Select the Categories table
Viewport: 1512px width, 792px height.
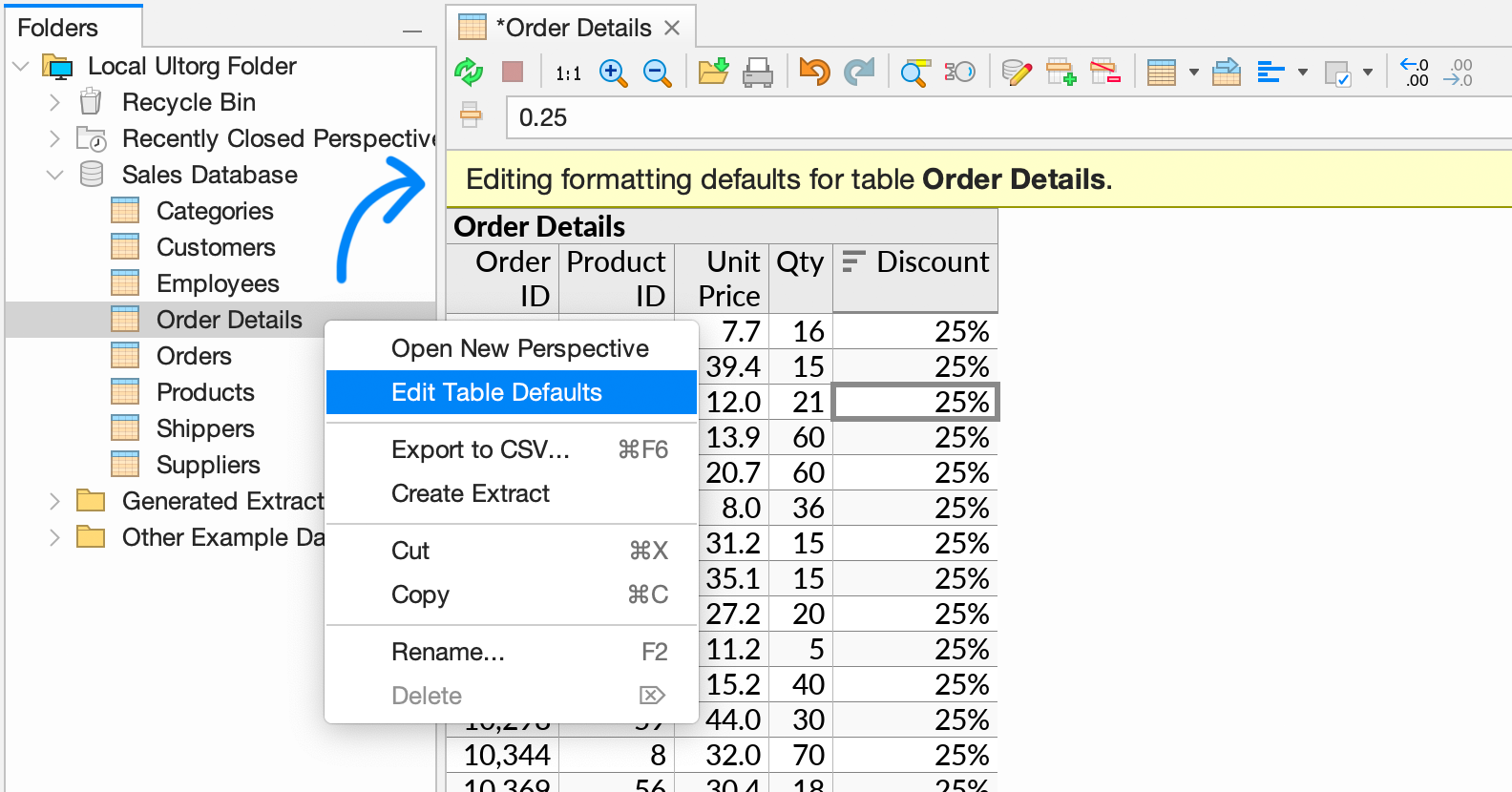[x=215, y=211]
